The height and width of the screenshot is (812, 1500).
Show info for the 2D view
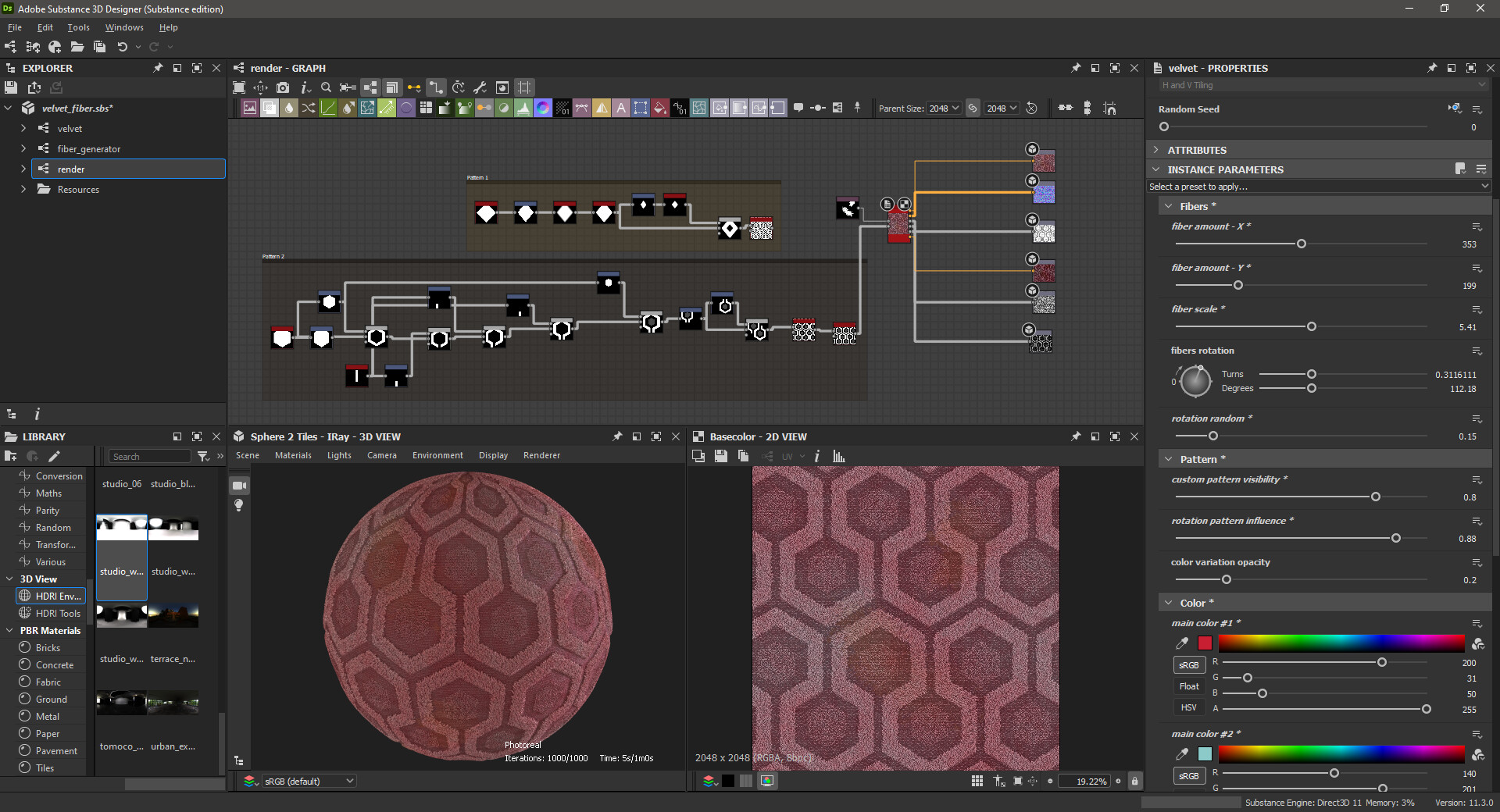coord(817,456)
